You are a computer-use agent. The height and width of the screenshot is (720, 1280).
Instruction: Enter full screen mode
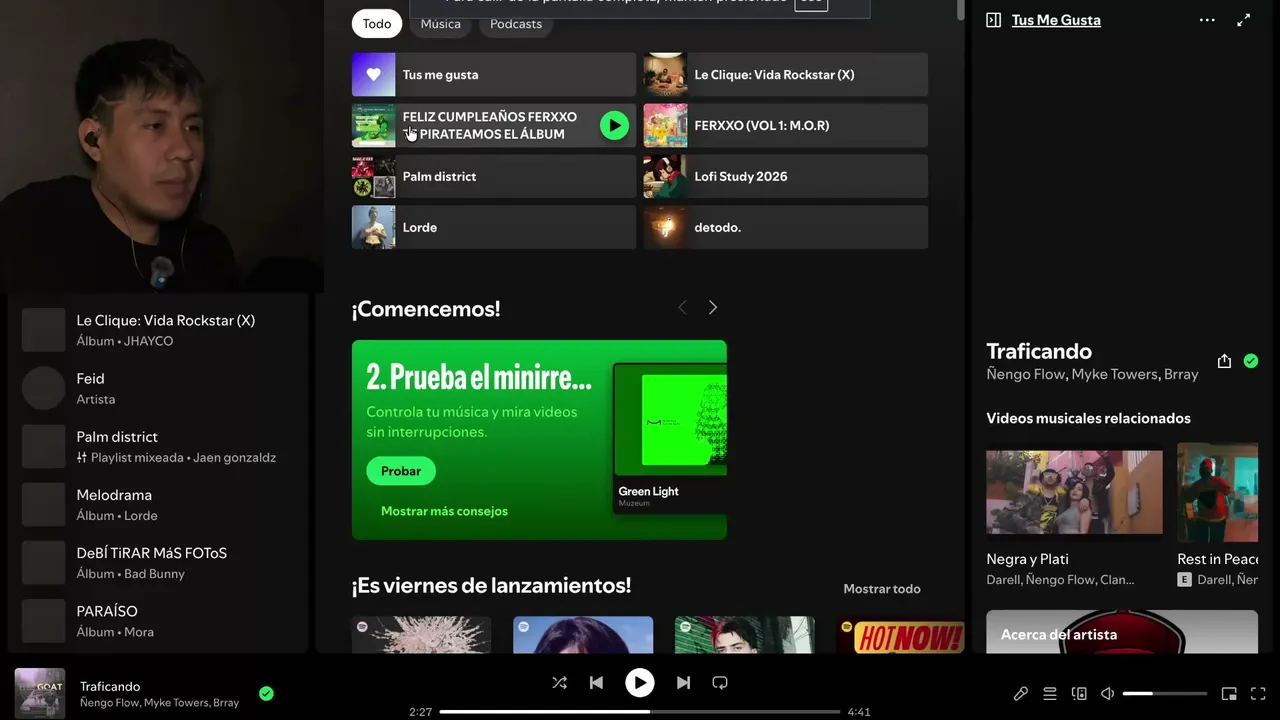(1258, 694)
